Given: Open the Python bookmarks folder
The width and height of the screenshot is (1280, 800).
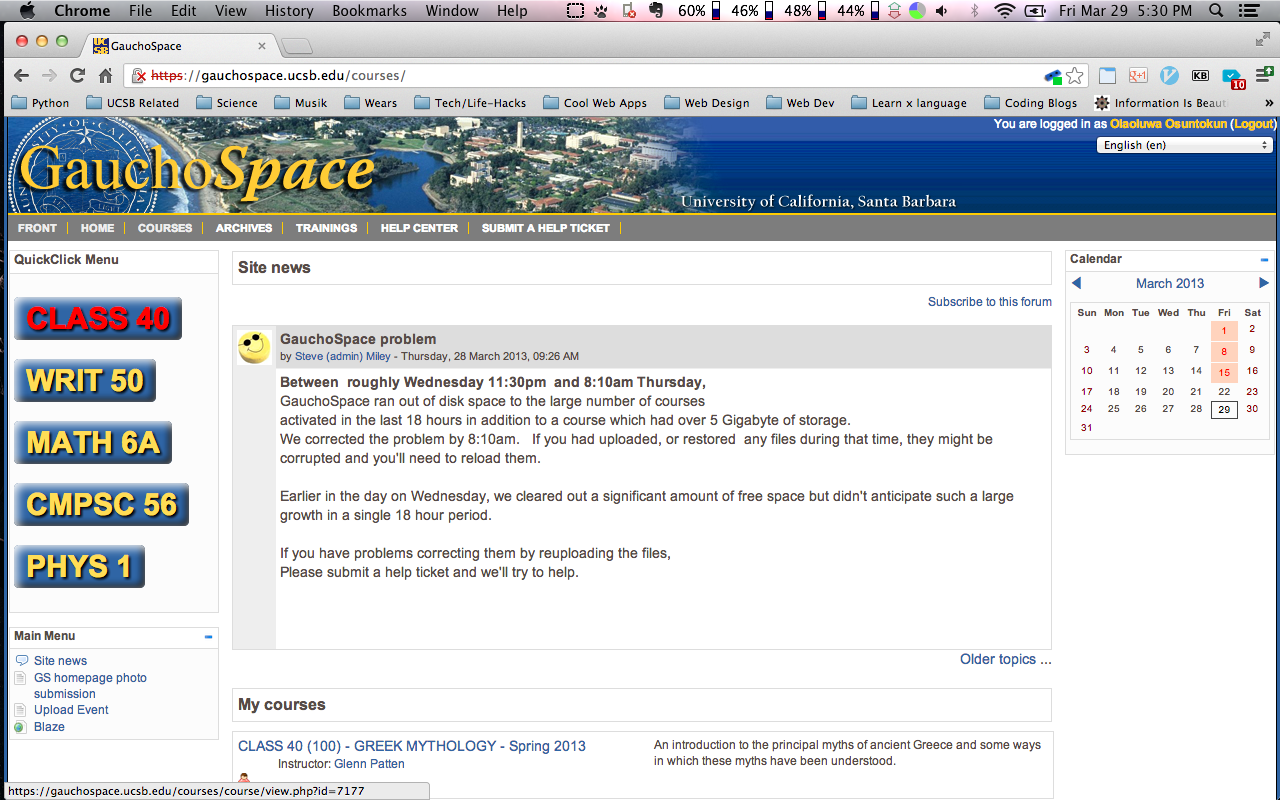Looking at the screenshot, I should (x=41, y=102).
